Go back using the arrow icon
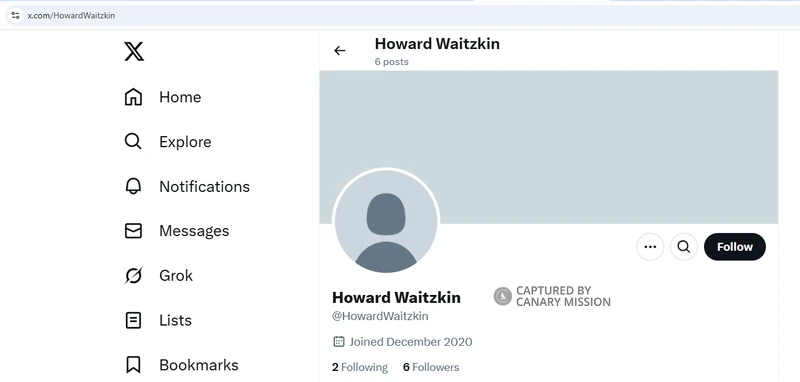This screenshot has width=800, height=382. click(x=340, y=50)
